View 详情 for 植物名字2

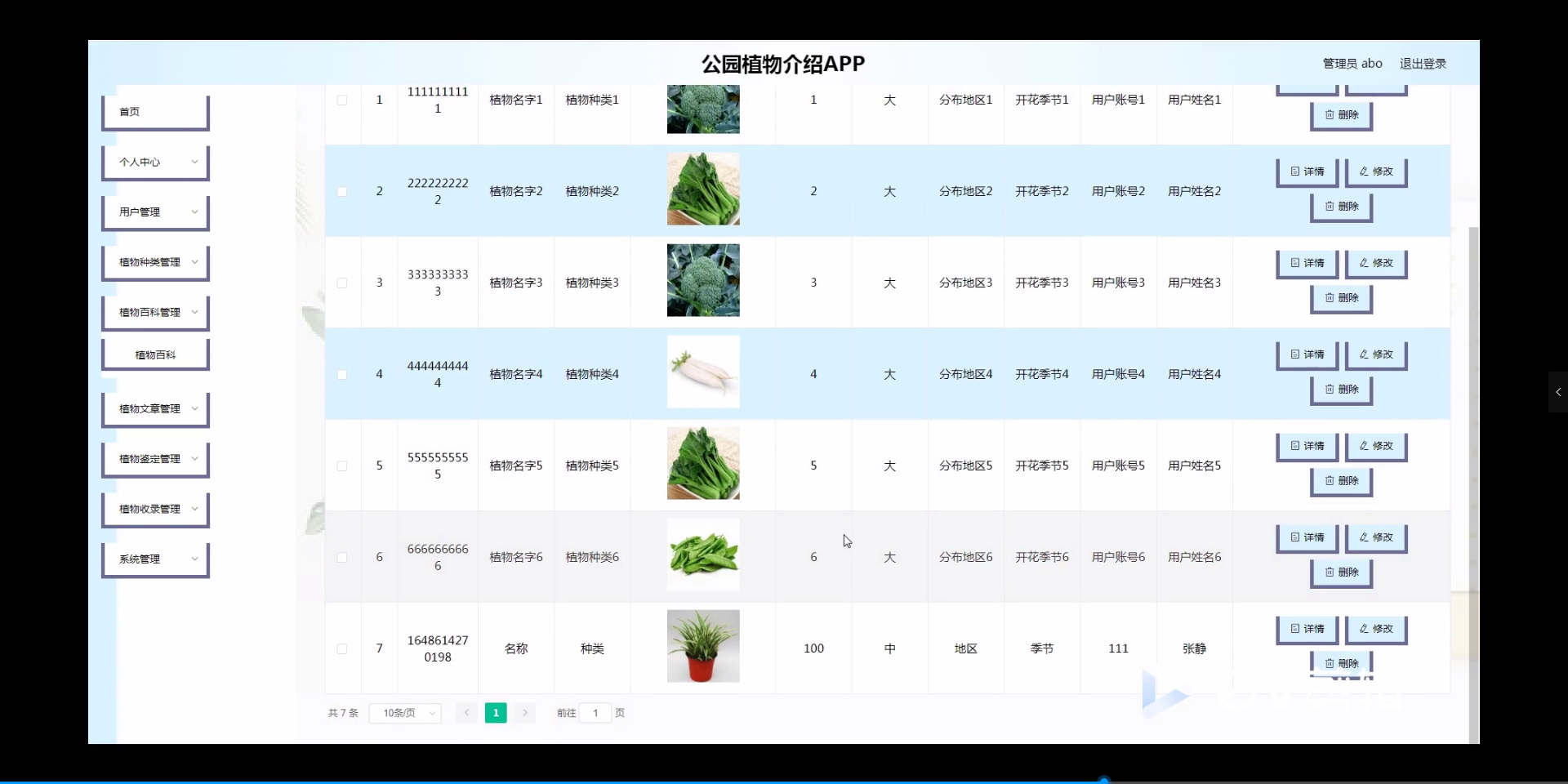click(x=1307, y=171)
